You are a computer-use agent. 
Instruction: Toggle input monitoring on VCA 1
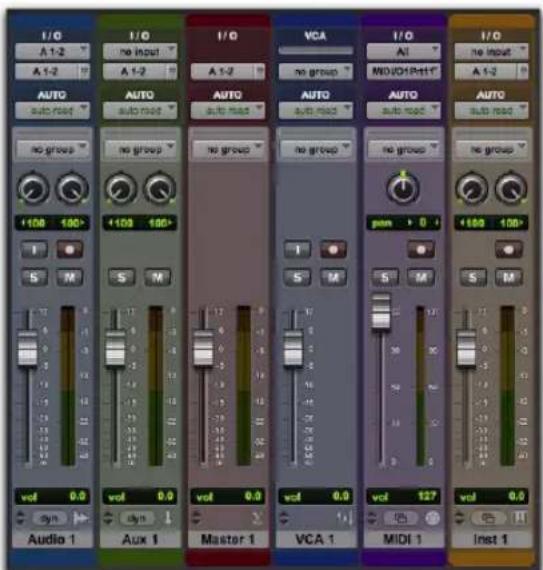coord(297,250)
